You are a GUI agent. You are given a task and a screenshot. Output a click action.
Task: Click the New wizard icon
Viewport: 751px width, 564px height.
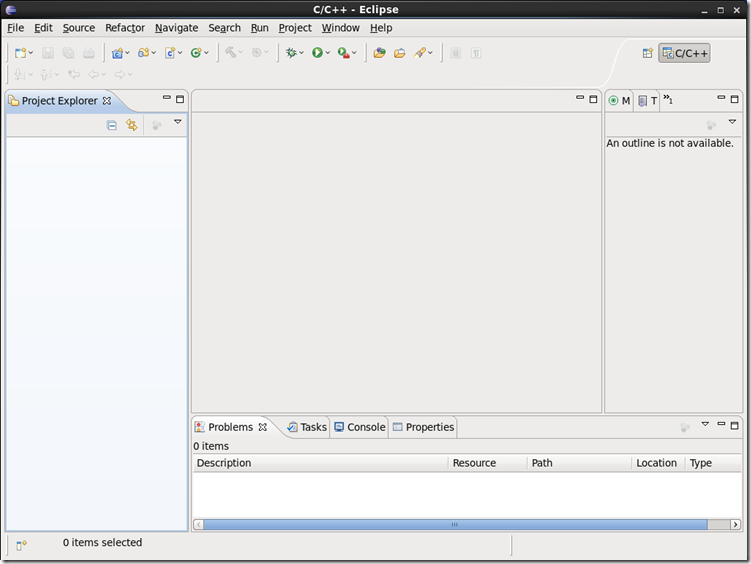coord(20,53)
